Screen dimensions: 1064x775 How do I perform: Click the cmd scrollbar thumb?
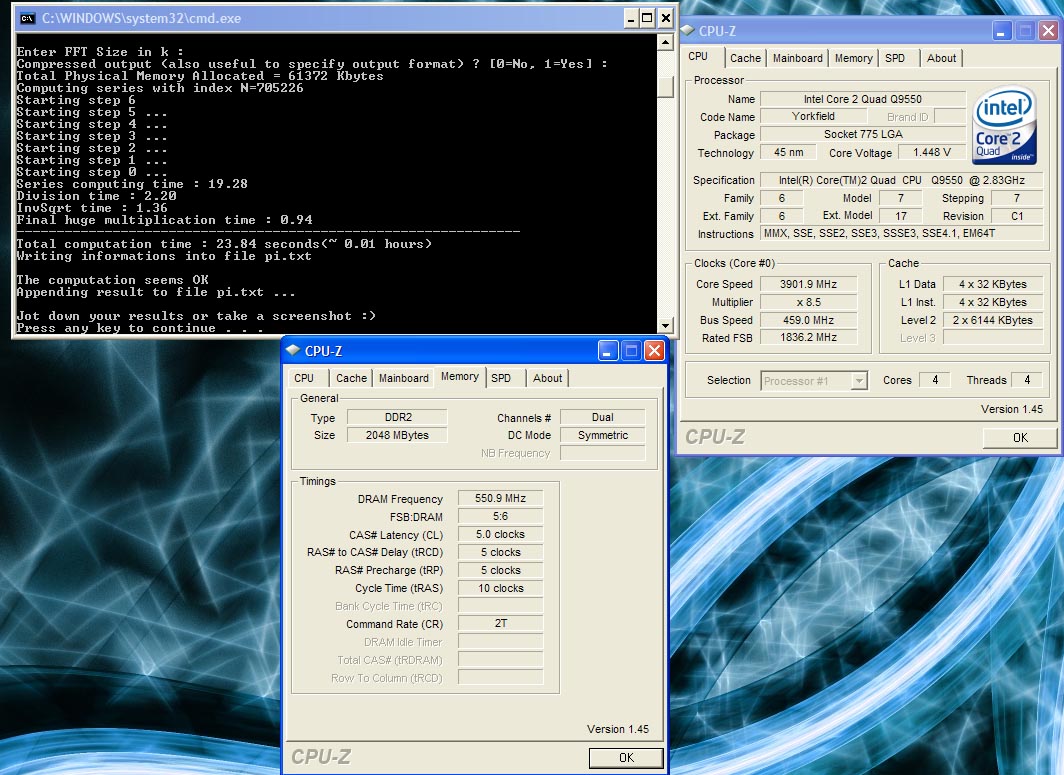point(665,86)
